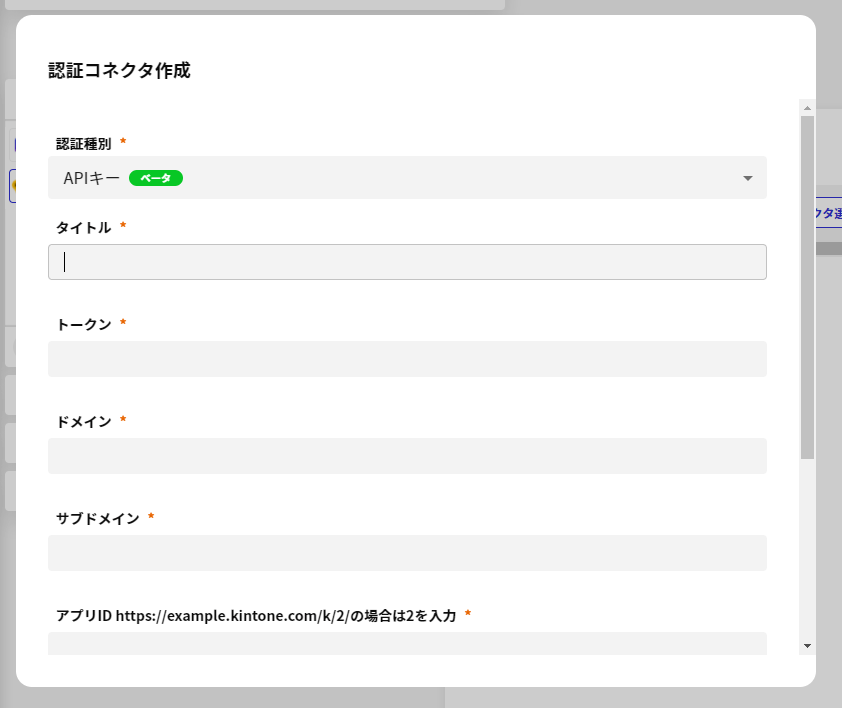The image size is (842, 708).
Task: Click the アプリID kintone URL label
Action: click(256, 615)
